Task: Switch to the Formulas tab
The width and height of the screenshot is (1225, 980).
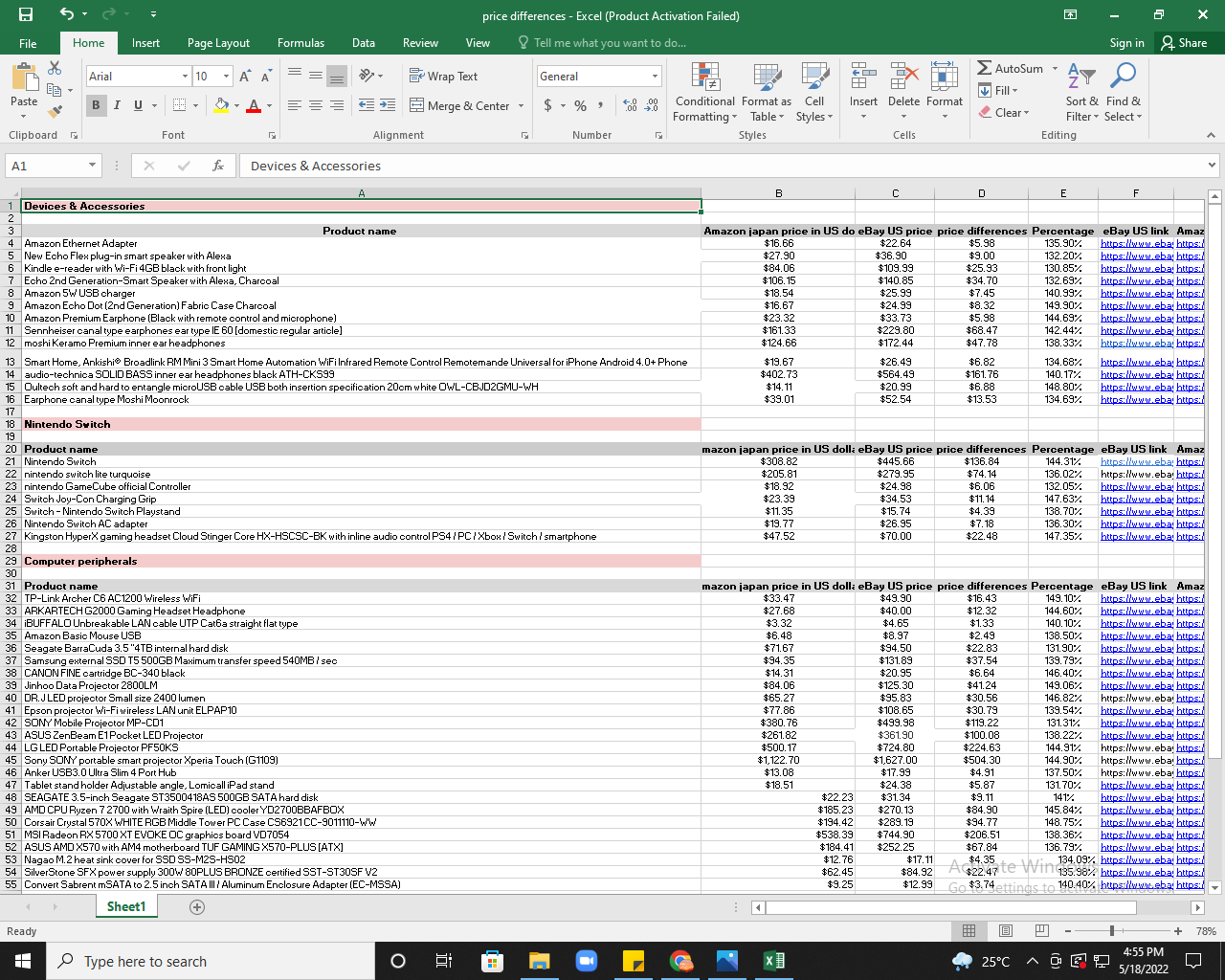Action: click(x=301, y=43)
